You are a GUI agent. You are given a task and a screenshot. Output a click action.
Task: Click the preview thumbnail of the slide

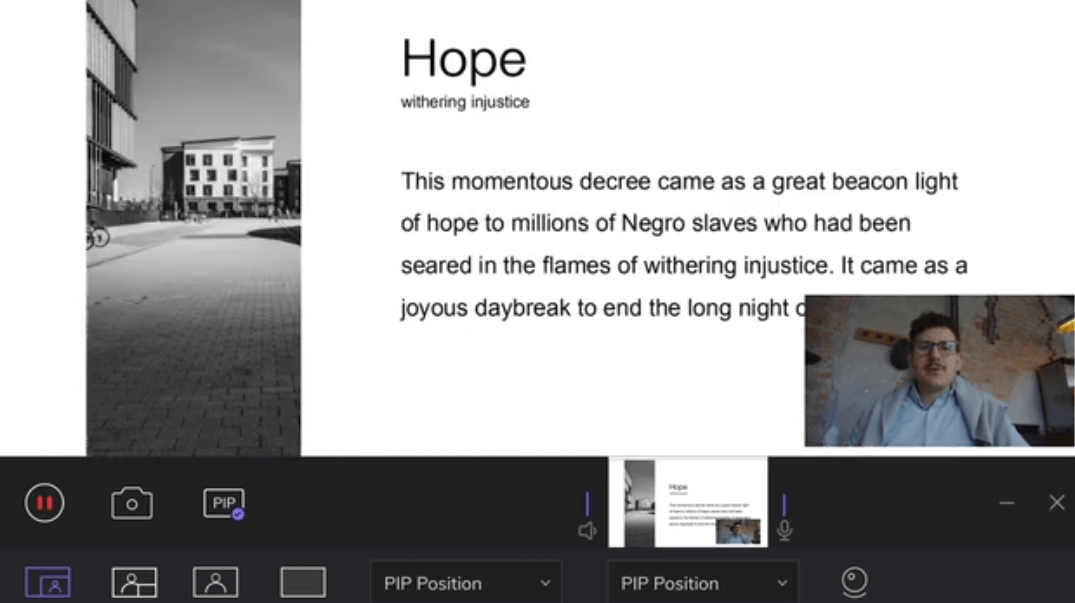[688, 502]
